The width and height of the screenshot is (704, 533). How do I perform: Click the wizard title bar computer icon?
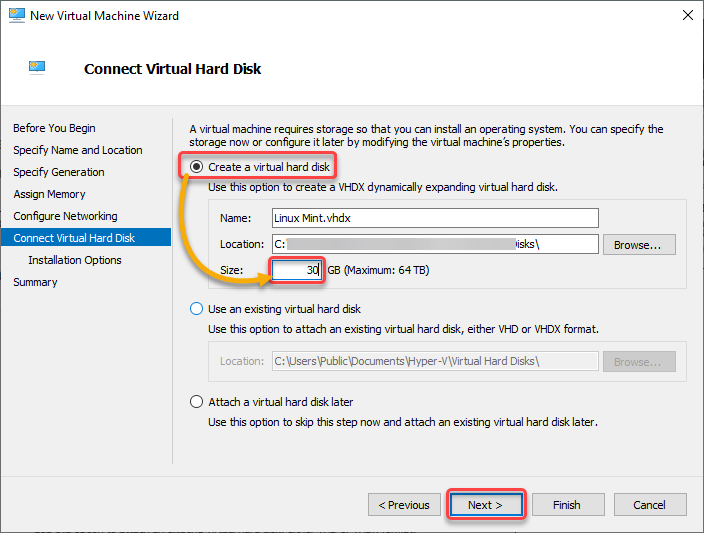17,15
